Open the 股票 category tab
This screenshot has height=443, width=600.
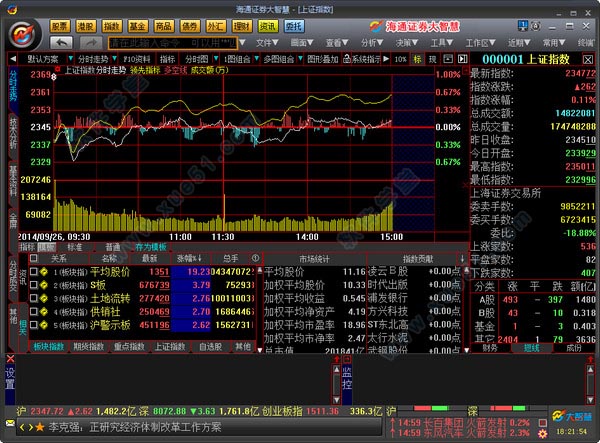60,26
